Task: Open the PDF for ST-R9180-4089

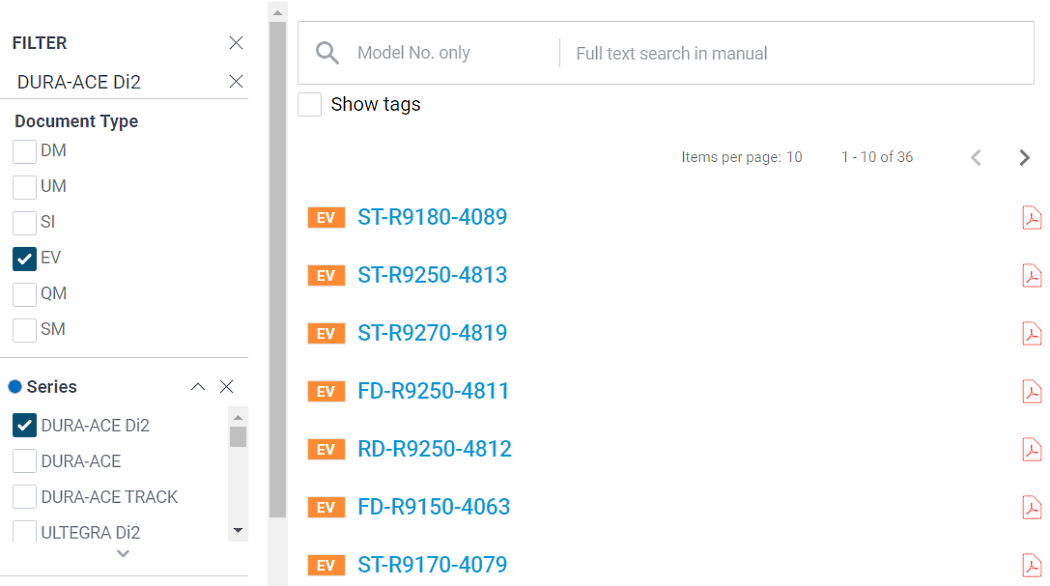Action: (x=1031, y=217)
